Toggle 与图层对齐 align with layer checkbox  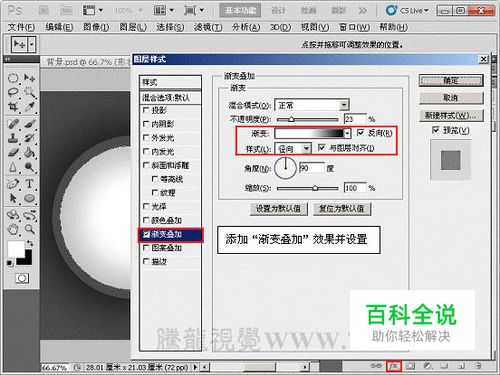click(321, 147)
